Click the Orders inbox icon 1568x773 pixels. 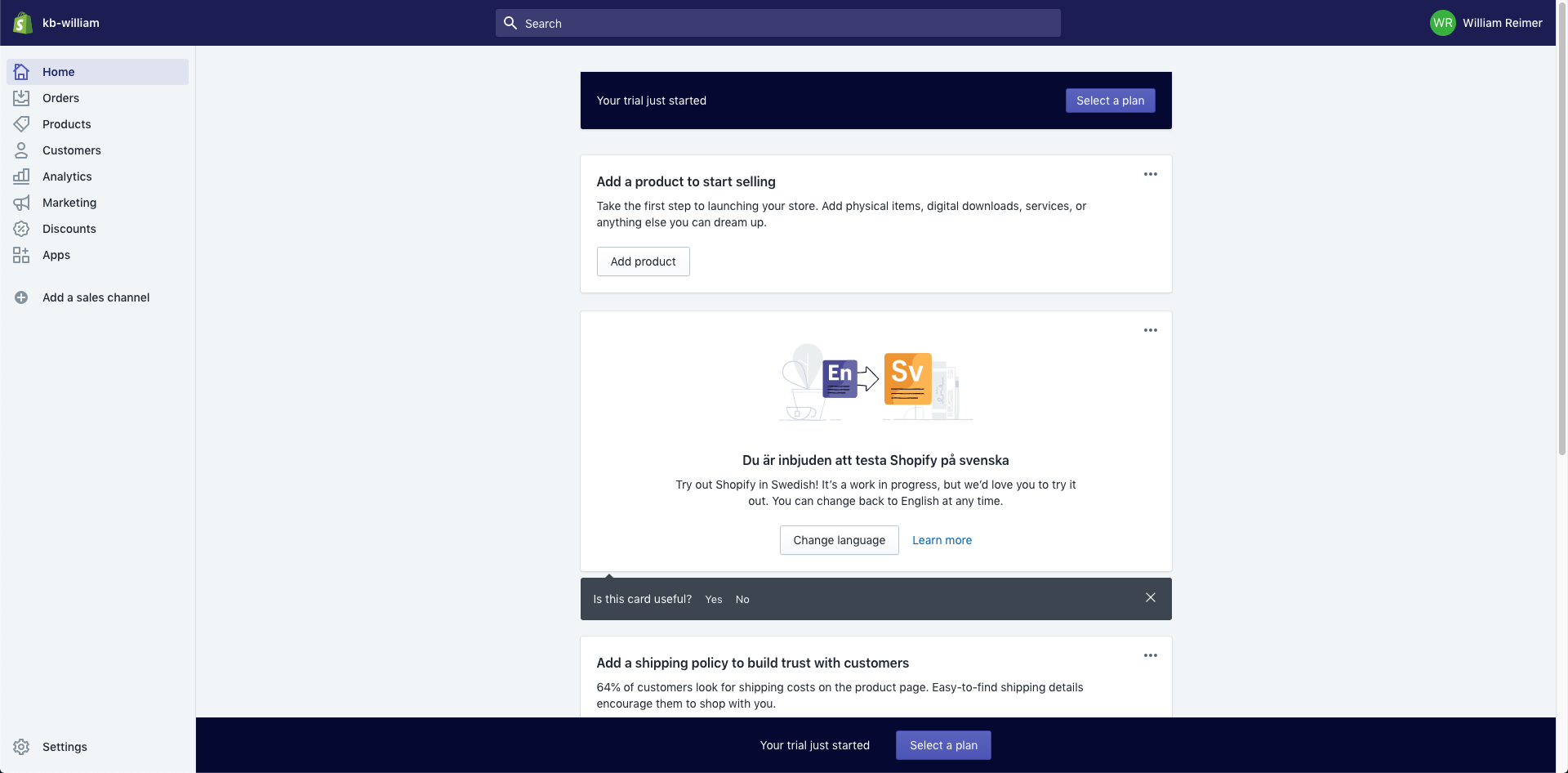coord(21,98)
